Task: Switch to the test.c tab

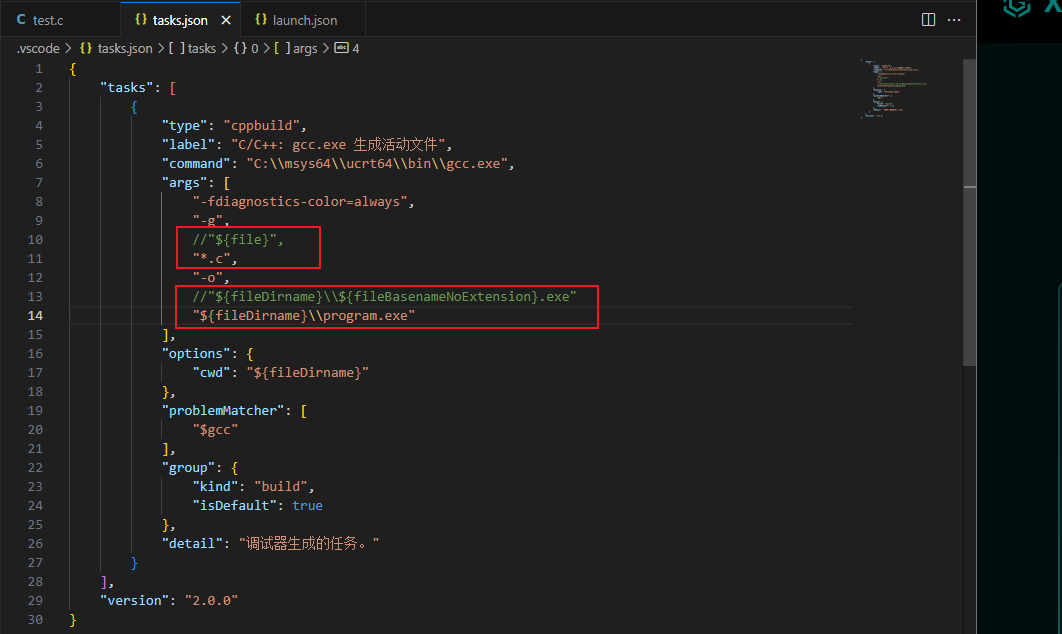Action: [x=48, y=20]
